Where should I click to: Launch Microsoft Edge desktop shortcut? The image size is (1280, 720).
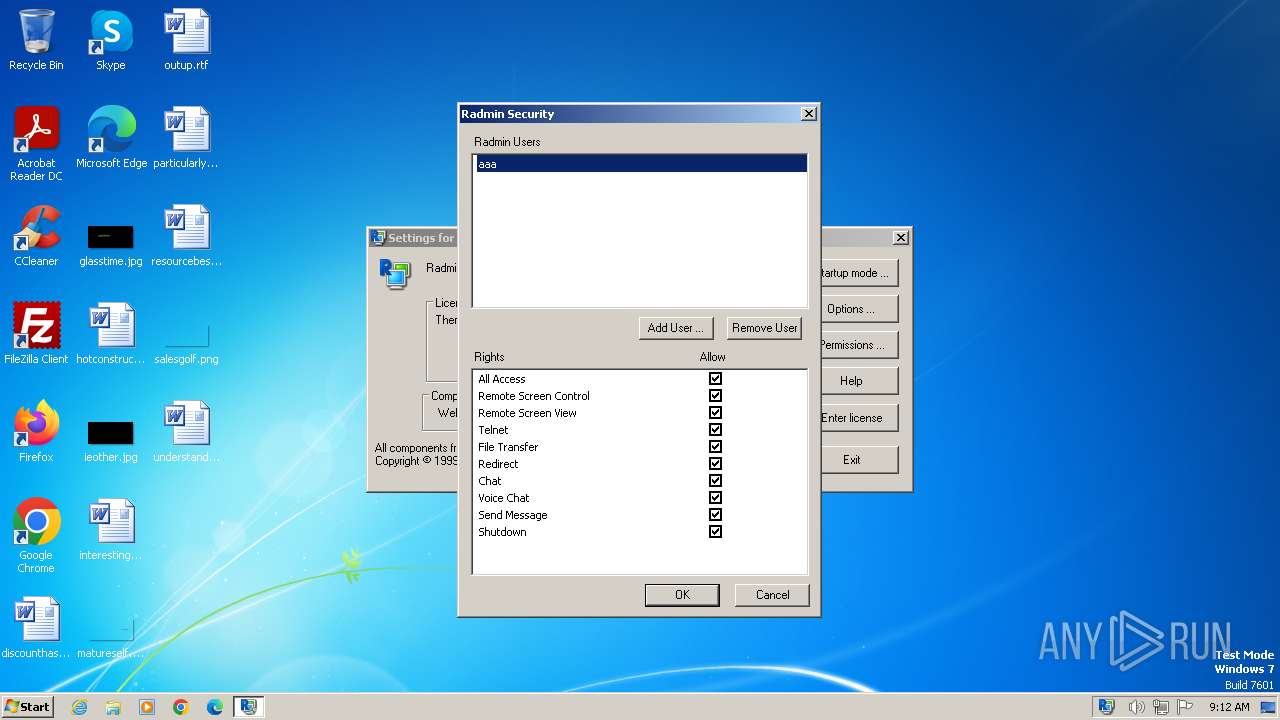coord(111,138)
